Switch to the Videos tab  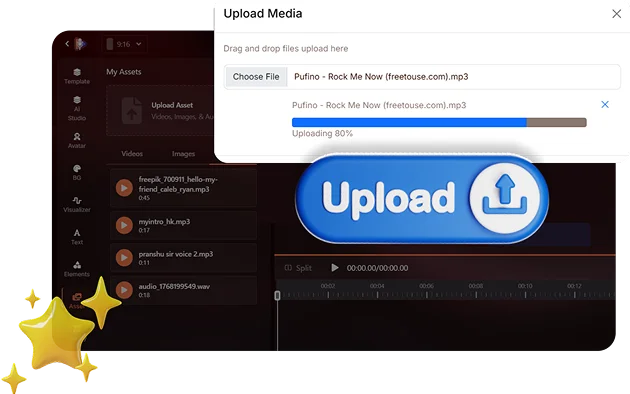[x=132, y=154]
